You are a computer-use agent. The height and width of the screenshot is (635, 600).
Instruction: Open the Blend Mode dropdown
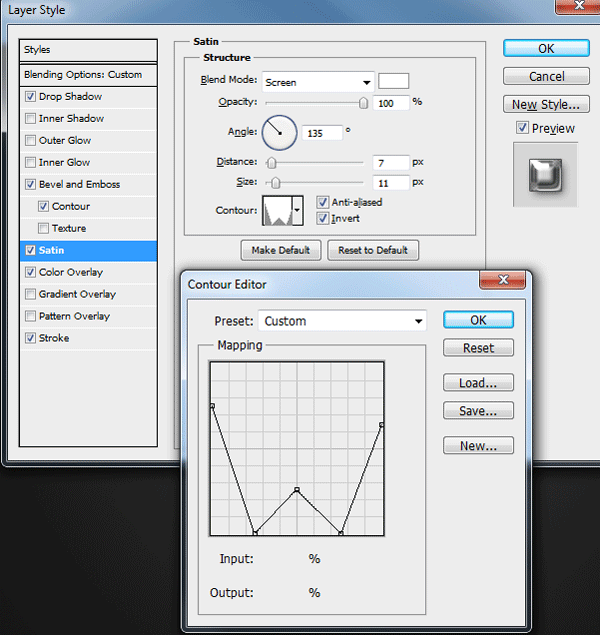(318, 82)
